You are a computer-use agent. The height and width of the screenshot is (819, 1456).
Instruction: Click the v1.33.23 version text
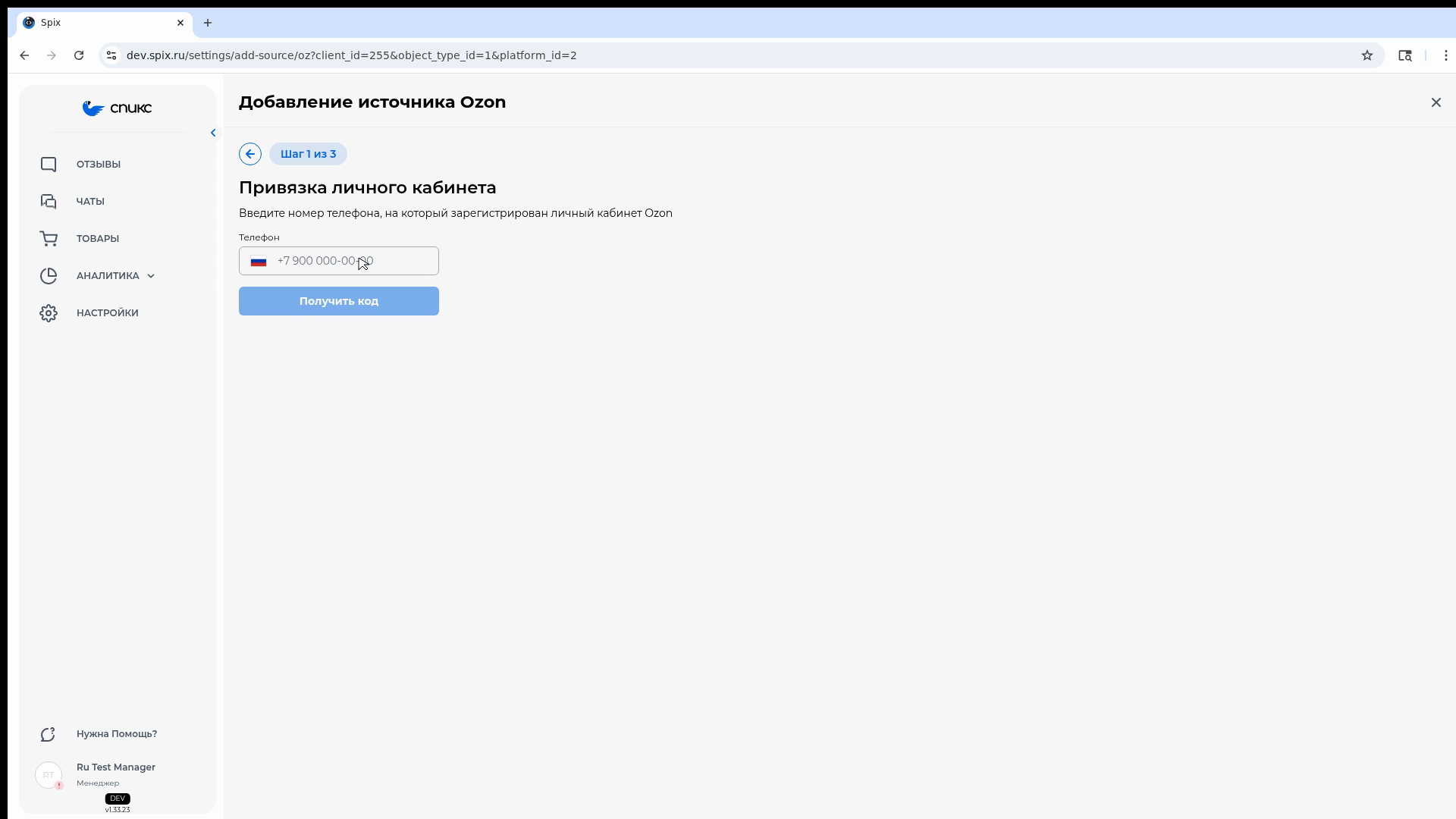tap(118, 810)
